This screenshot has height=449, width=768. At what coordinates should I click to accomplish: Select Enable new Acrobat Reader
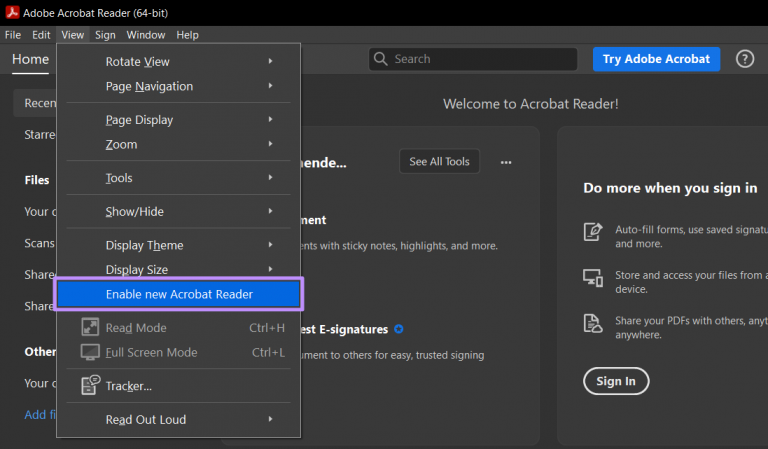(x=179, y=294)
